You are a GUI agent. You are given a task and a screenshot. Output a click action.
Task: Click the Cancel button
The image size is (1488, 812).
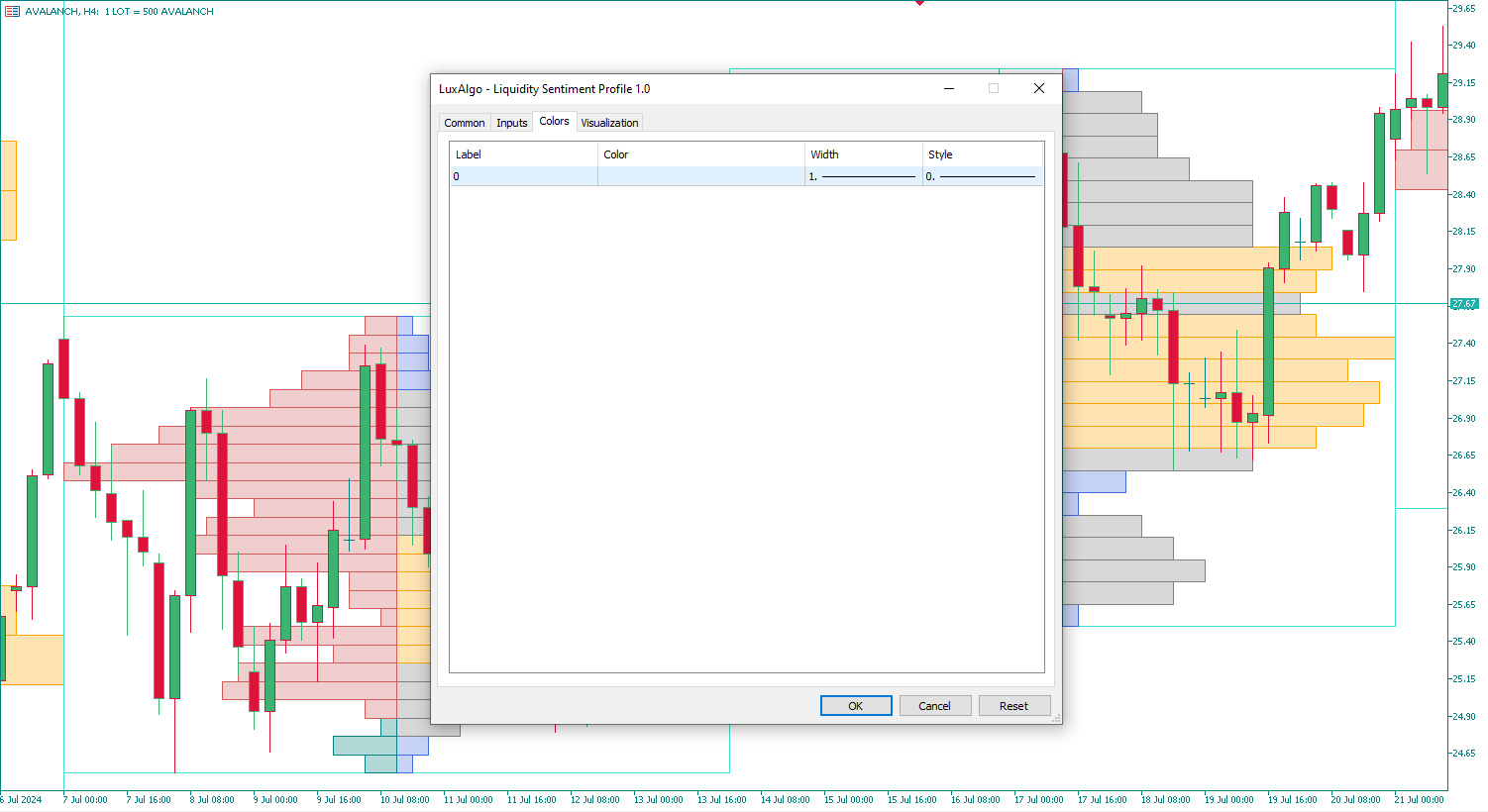[x=934, y=706]
